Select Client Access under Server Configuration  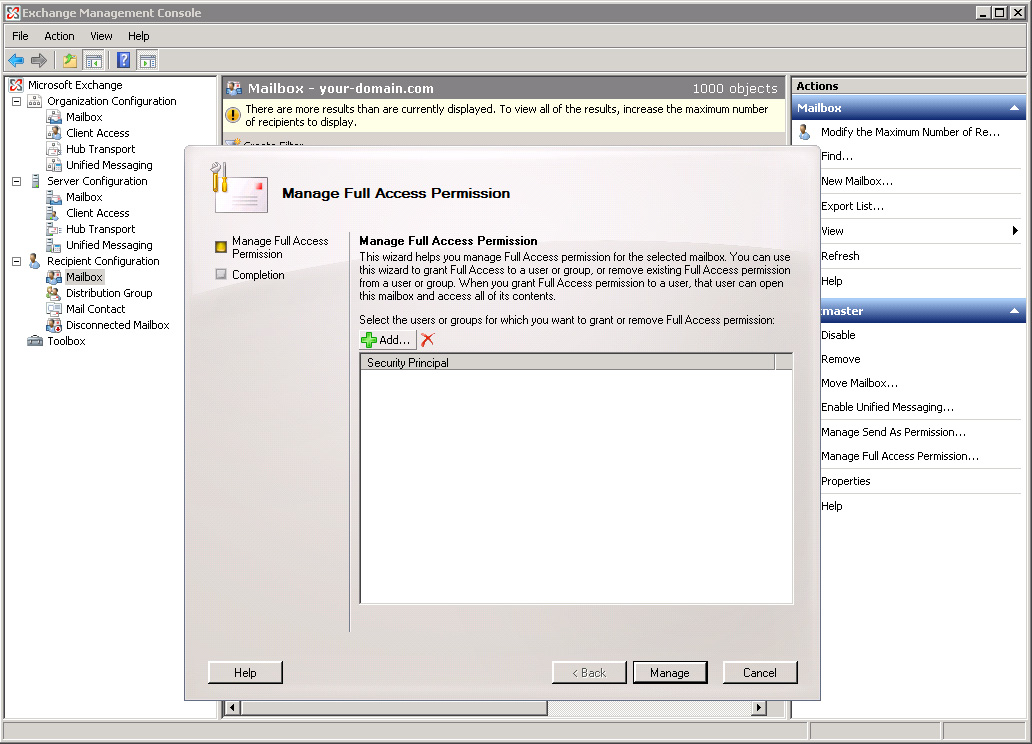pyautogui.click(x=97, y=213)
